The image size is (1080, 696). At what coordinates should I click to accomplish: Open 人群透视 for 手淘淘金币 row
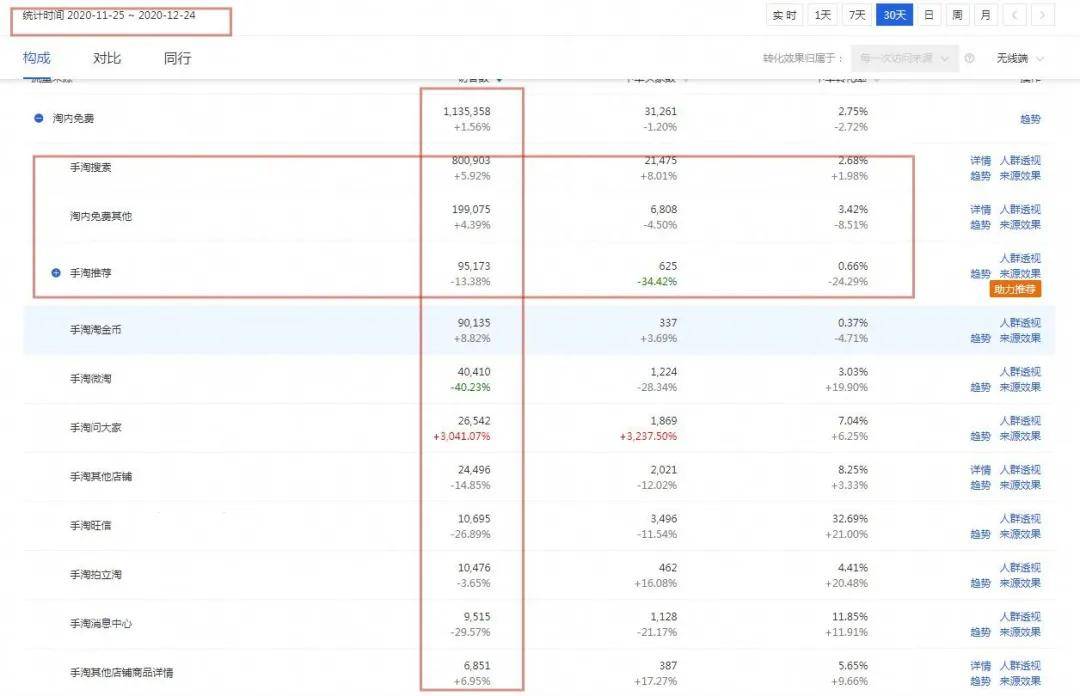point(1020,323)
